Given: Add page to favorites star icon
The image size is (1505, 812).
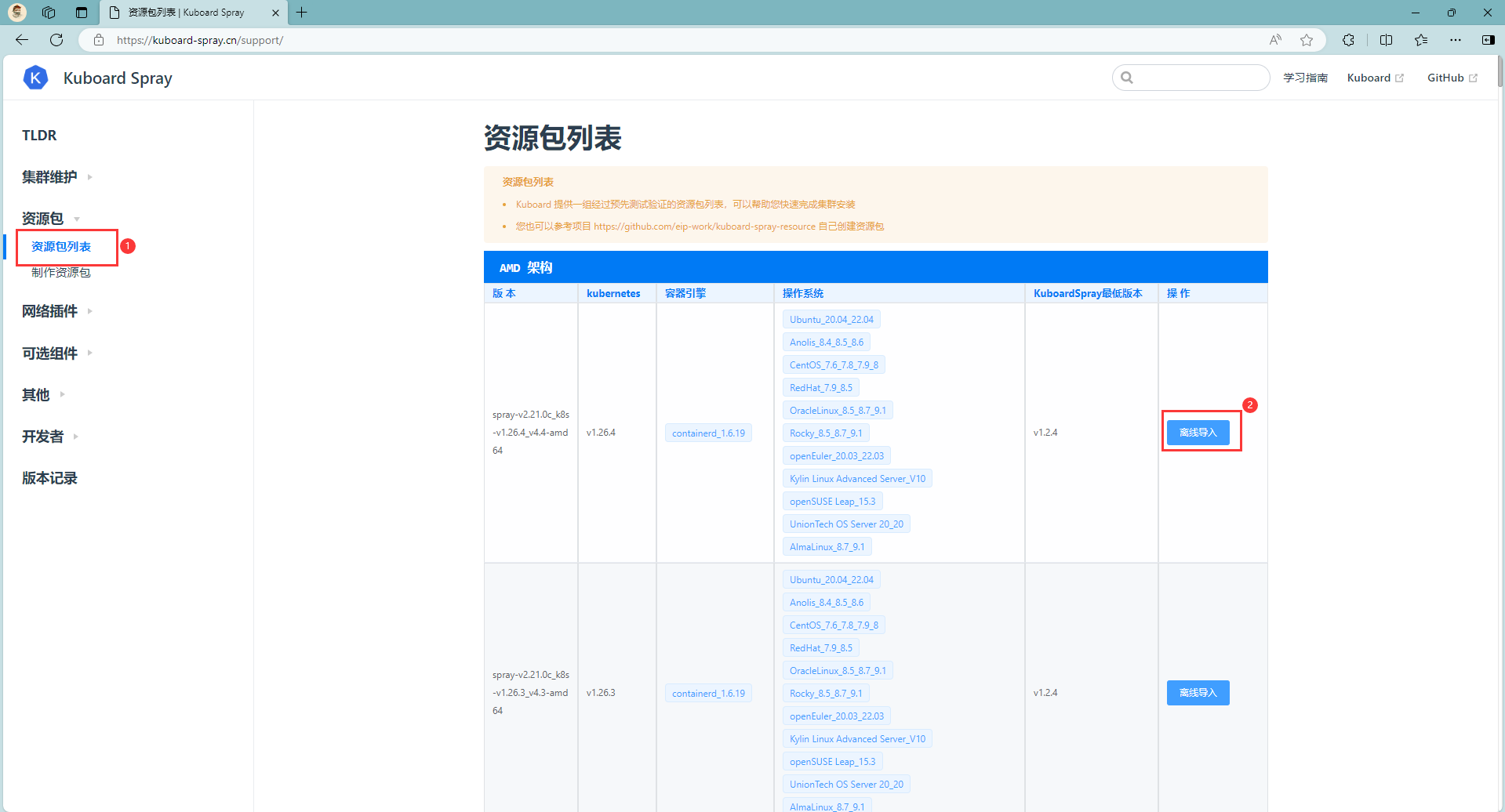Looking at the screenshot, I should click(1307, 40).
